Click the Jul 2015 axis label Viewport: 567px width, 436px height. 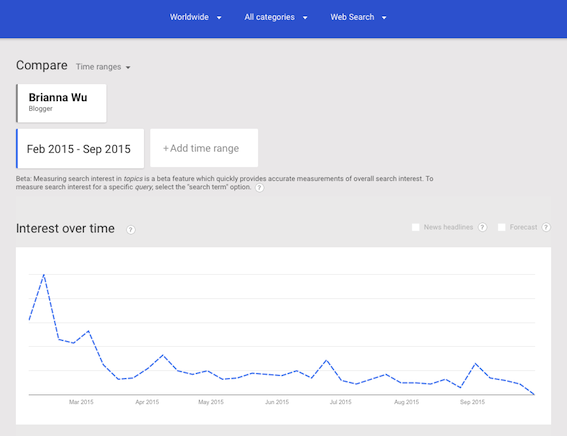(340, 402)
